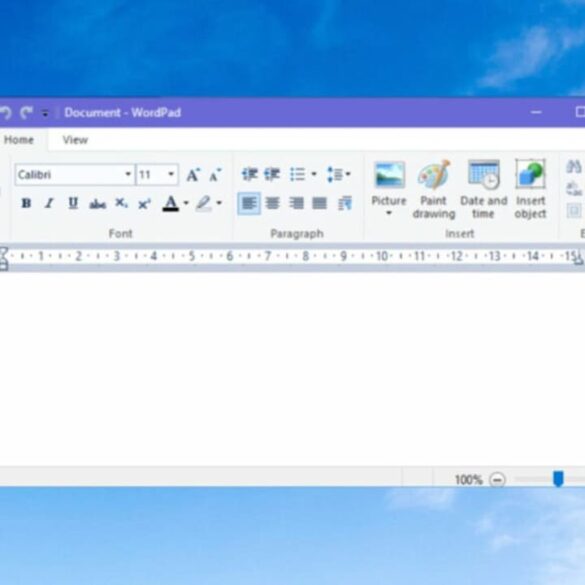Switch to the View tab
The image size is (585, 585).
(x=75, y=140)
